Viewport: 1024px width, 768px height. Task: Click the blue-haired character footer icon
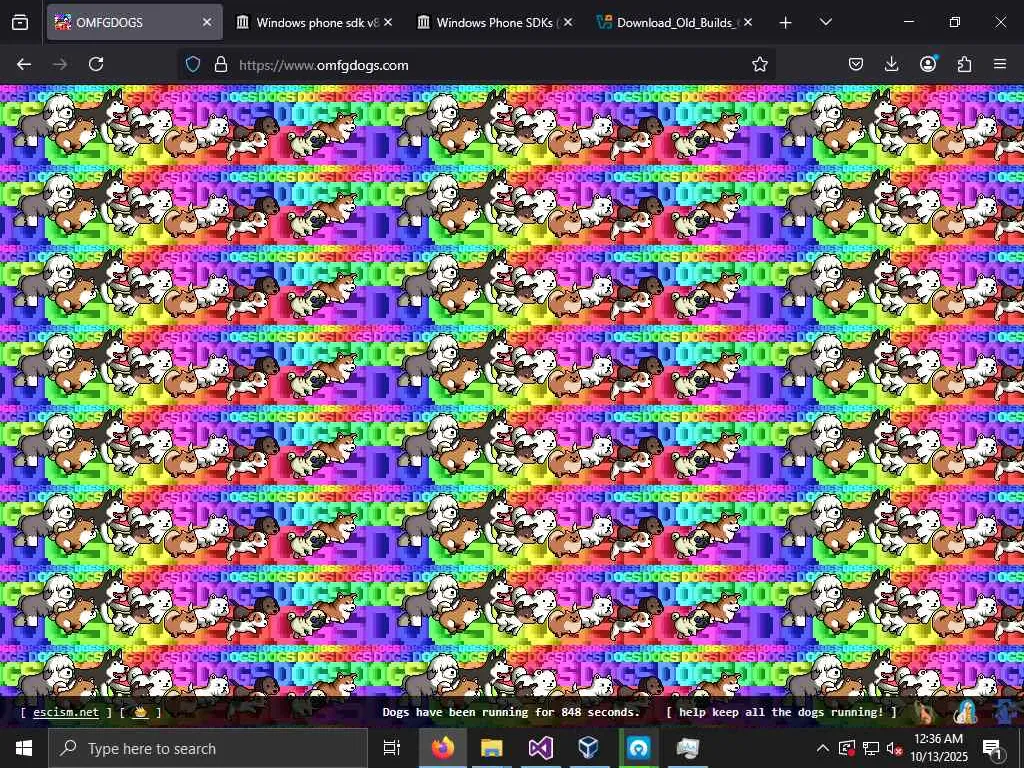[x=966, y=712]
